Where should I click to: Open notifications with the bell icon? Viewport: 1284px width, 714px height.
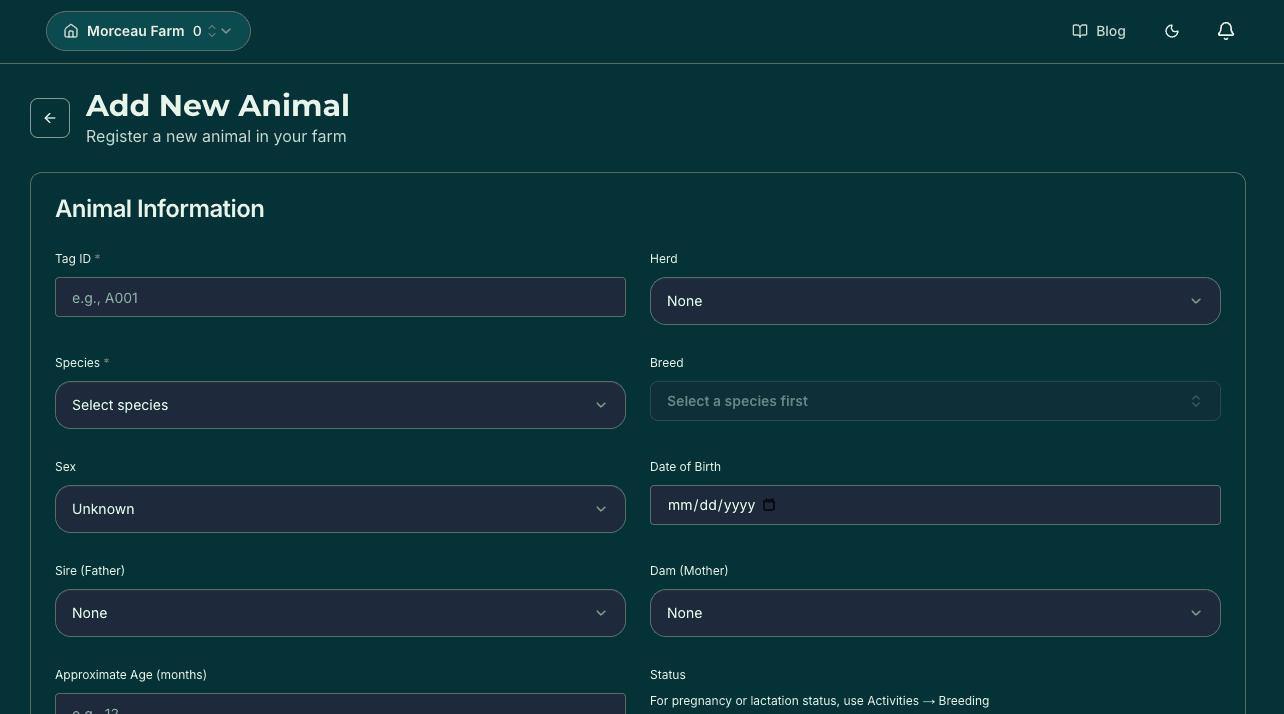click(x=1226, y=31)
